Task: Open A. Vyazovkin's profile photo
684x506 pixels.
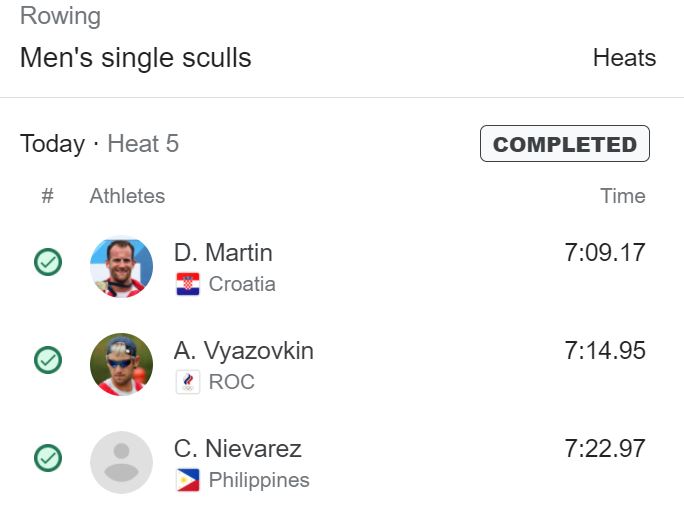Action: click(121, 364)
